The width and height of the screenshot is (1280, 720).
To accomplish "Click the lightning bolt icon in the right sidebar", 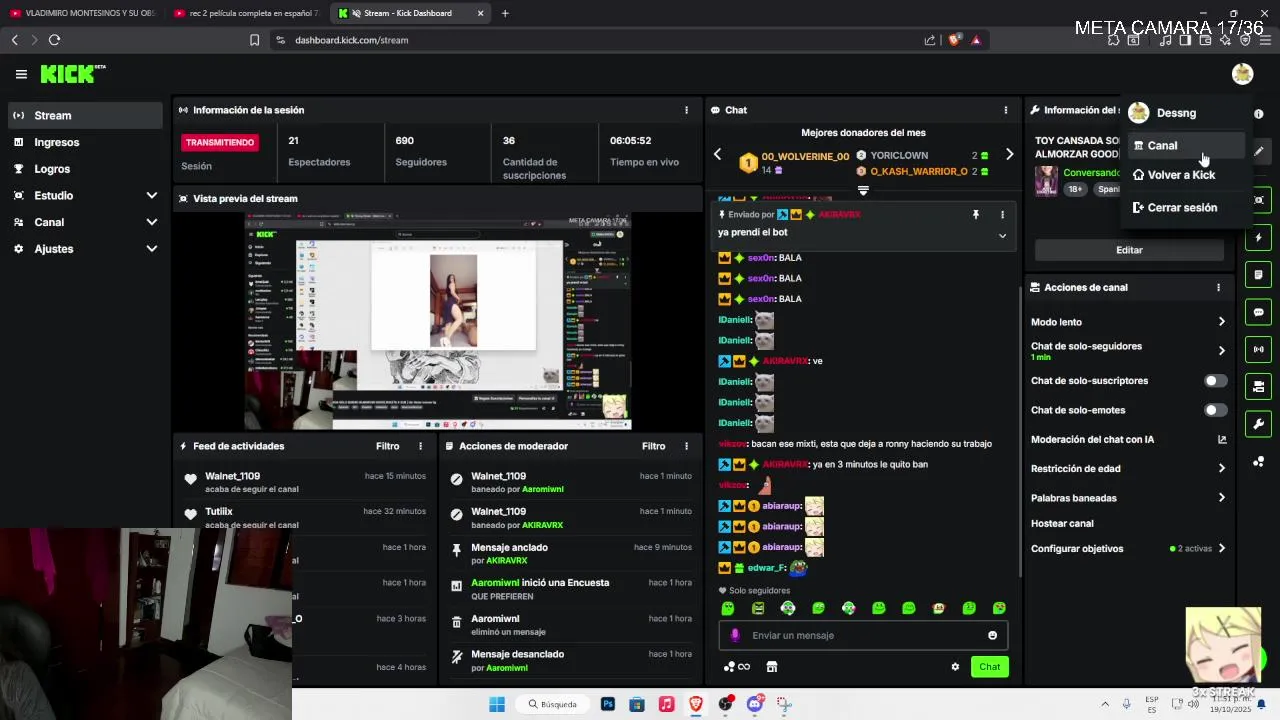I will click(1259, 238).
